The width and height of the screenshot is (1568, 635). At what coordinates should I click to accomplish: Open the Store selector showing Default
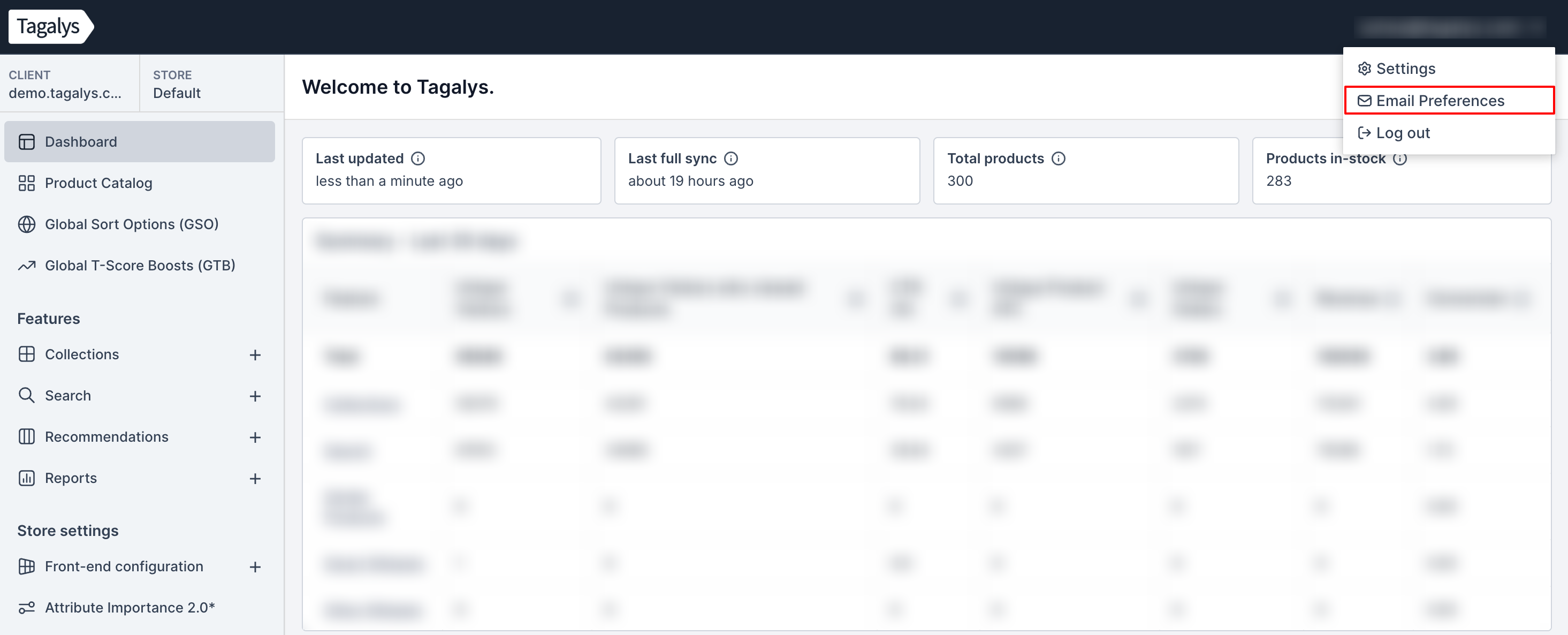click(212, 84)
